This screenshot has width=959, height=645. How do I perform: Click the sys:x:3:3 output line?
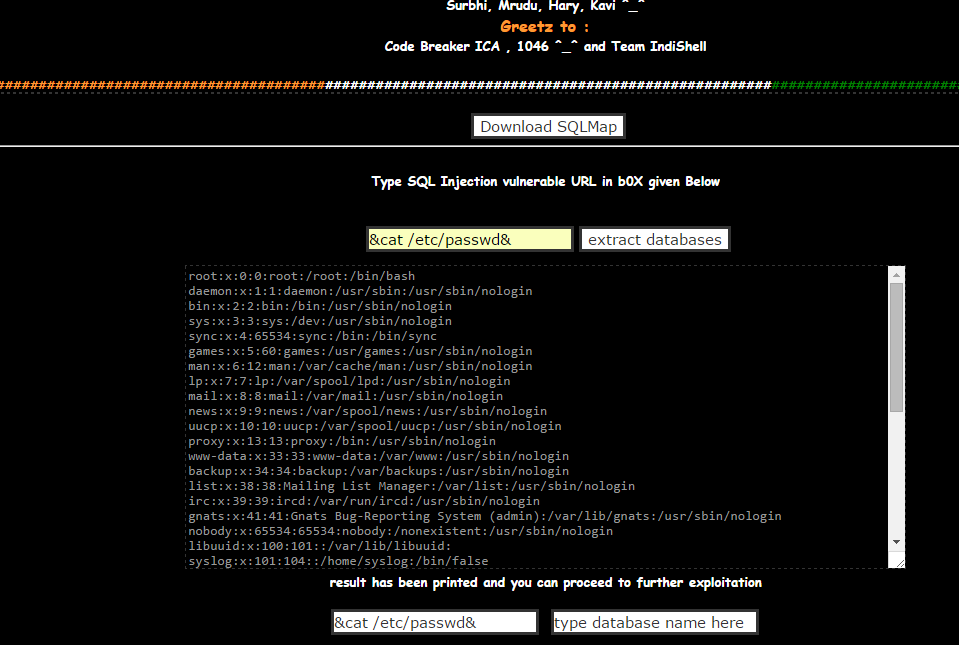pyautogui.click(x=320, y=321)
